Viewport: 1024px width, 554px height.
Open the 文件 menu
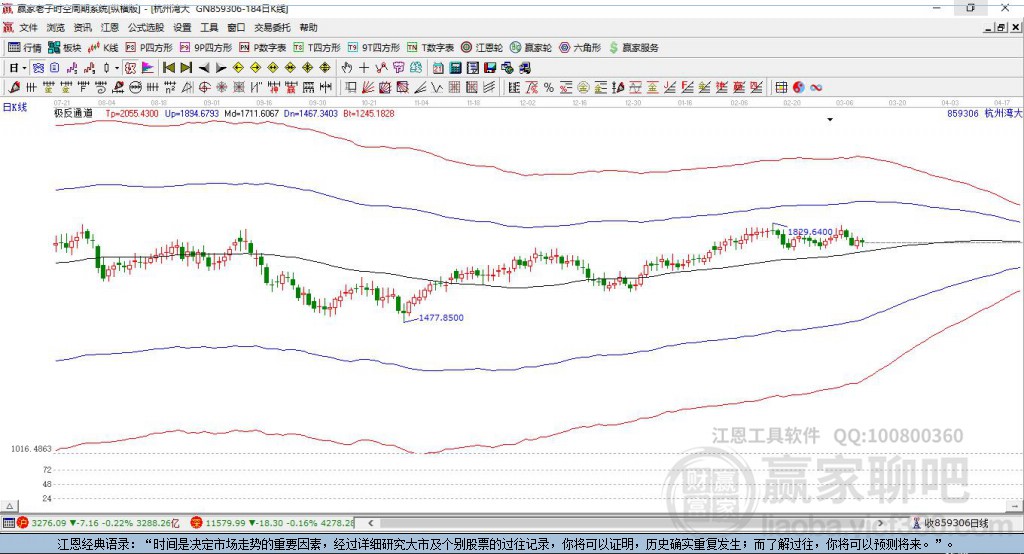tap(29, 27)
